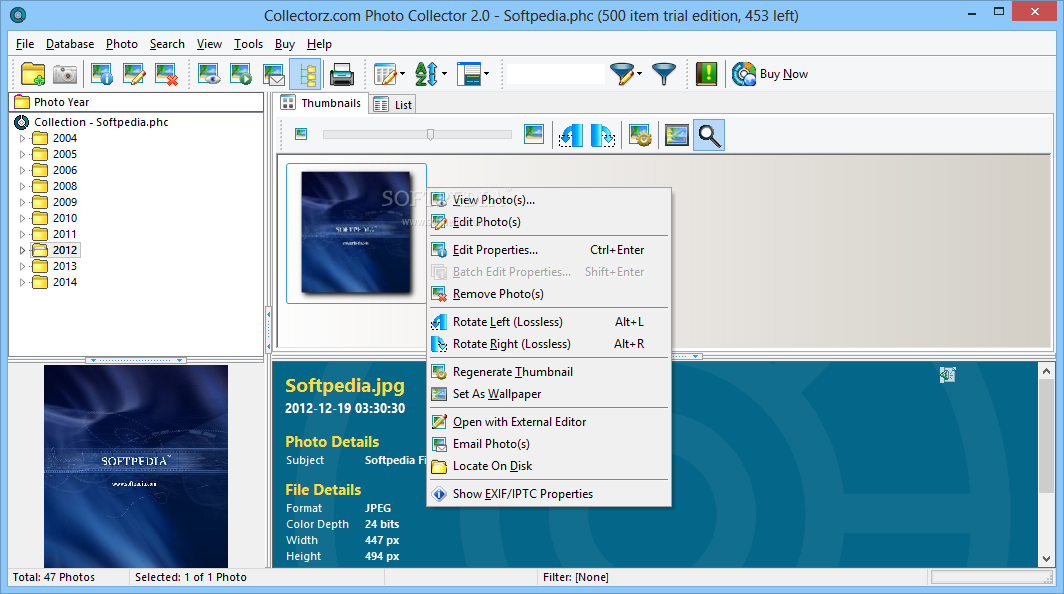Open the Buy menu
This screenshot has width=1064, height=594.
pos(285,44)
